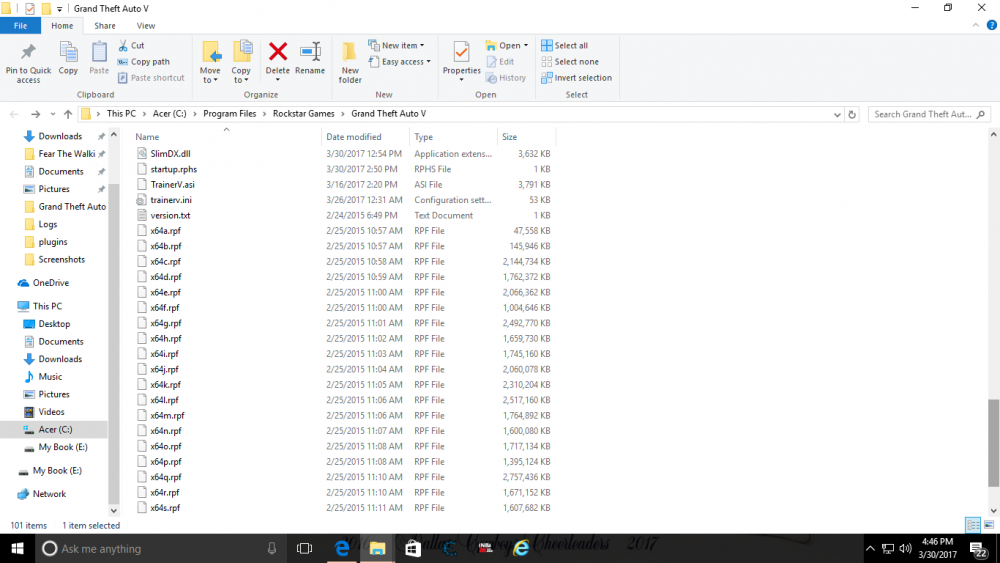
Task: Click the Open ribbon button
Action: (506, 46)
